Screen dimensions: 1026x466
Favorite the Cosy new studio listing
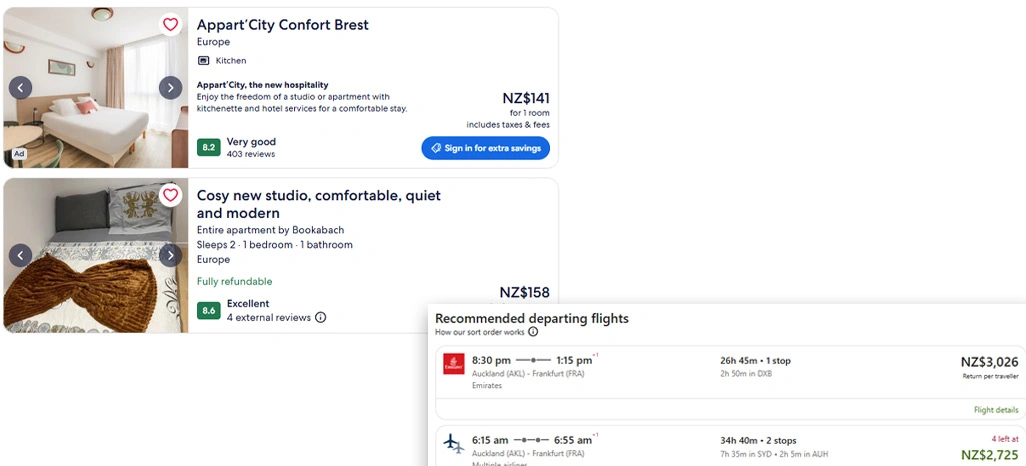click(x=171, y=195)
